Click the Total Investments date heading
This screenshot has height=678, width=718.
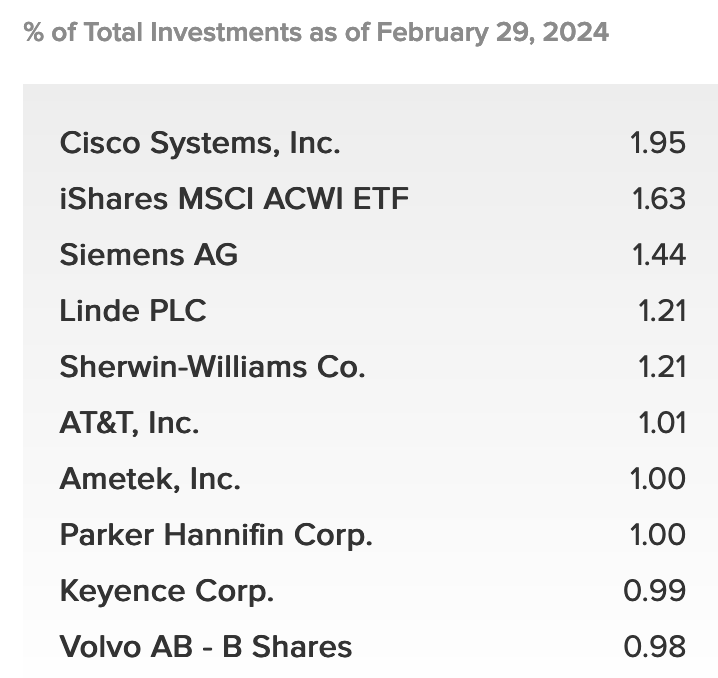pyautogui.click(x=316, y=33)
